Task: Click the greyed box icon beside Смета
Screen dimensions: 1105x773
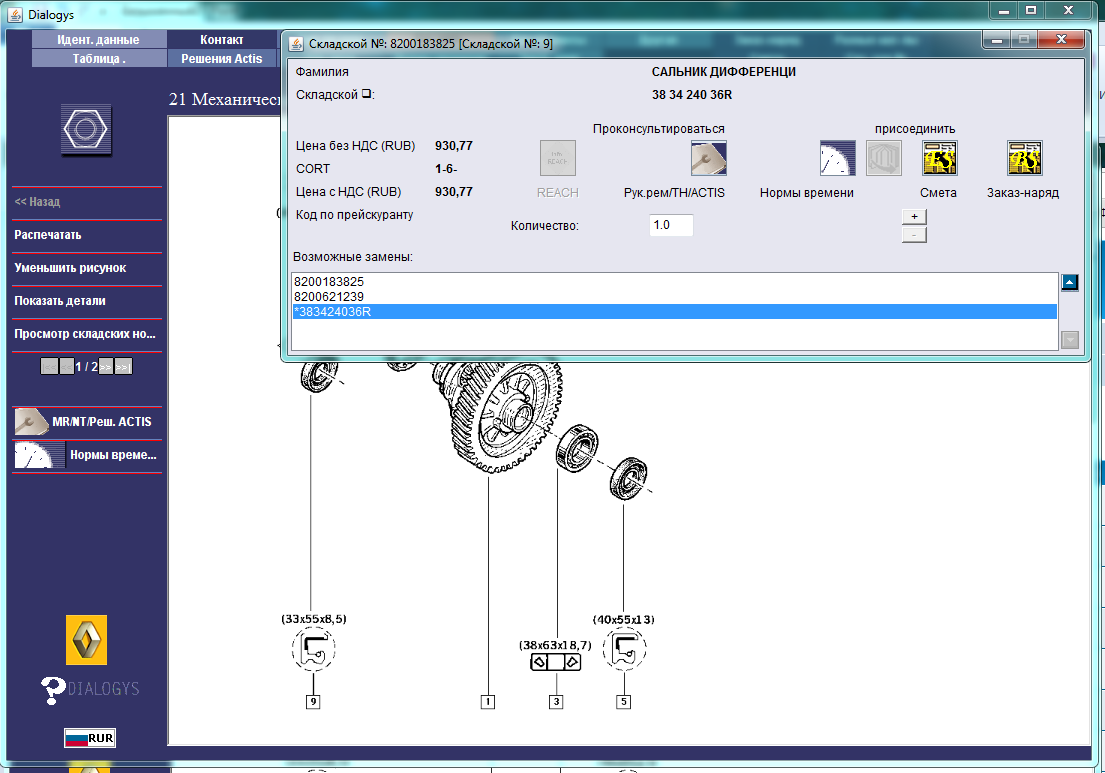Action: pos(884,158)
